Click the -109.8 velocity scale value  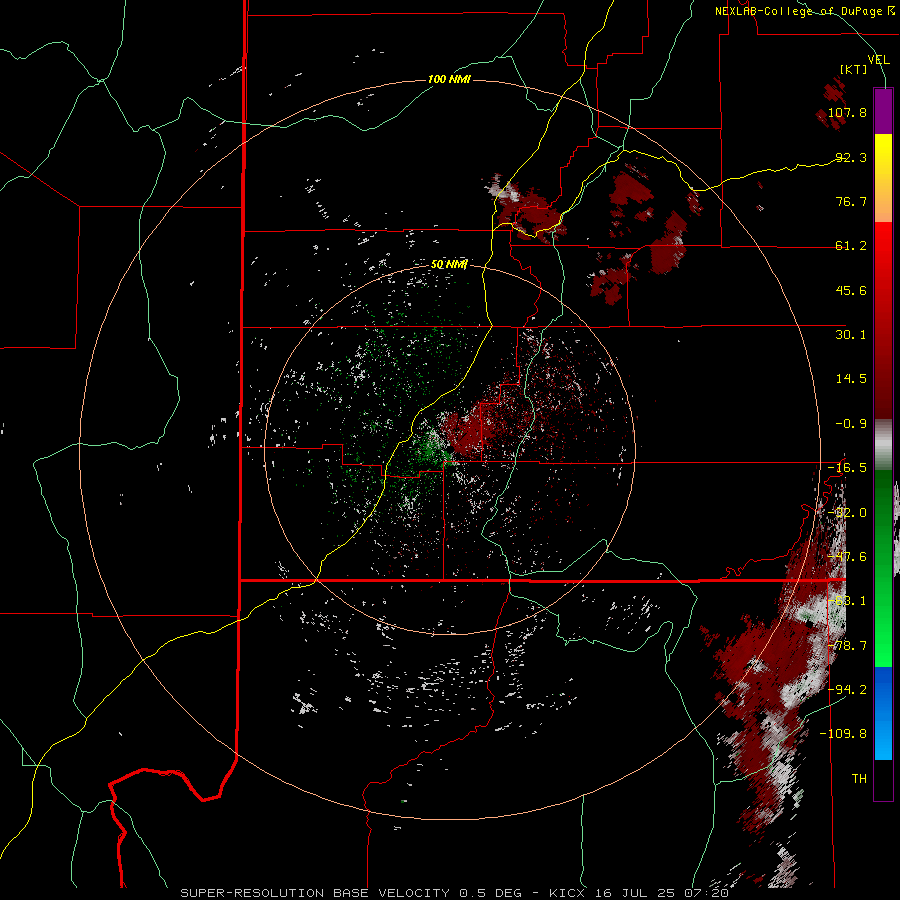[x=844, y=734]
